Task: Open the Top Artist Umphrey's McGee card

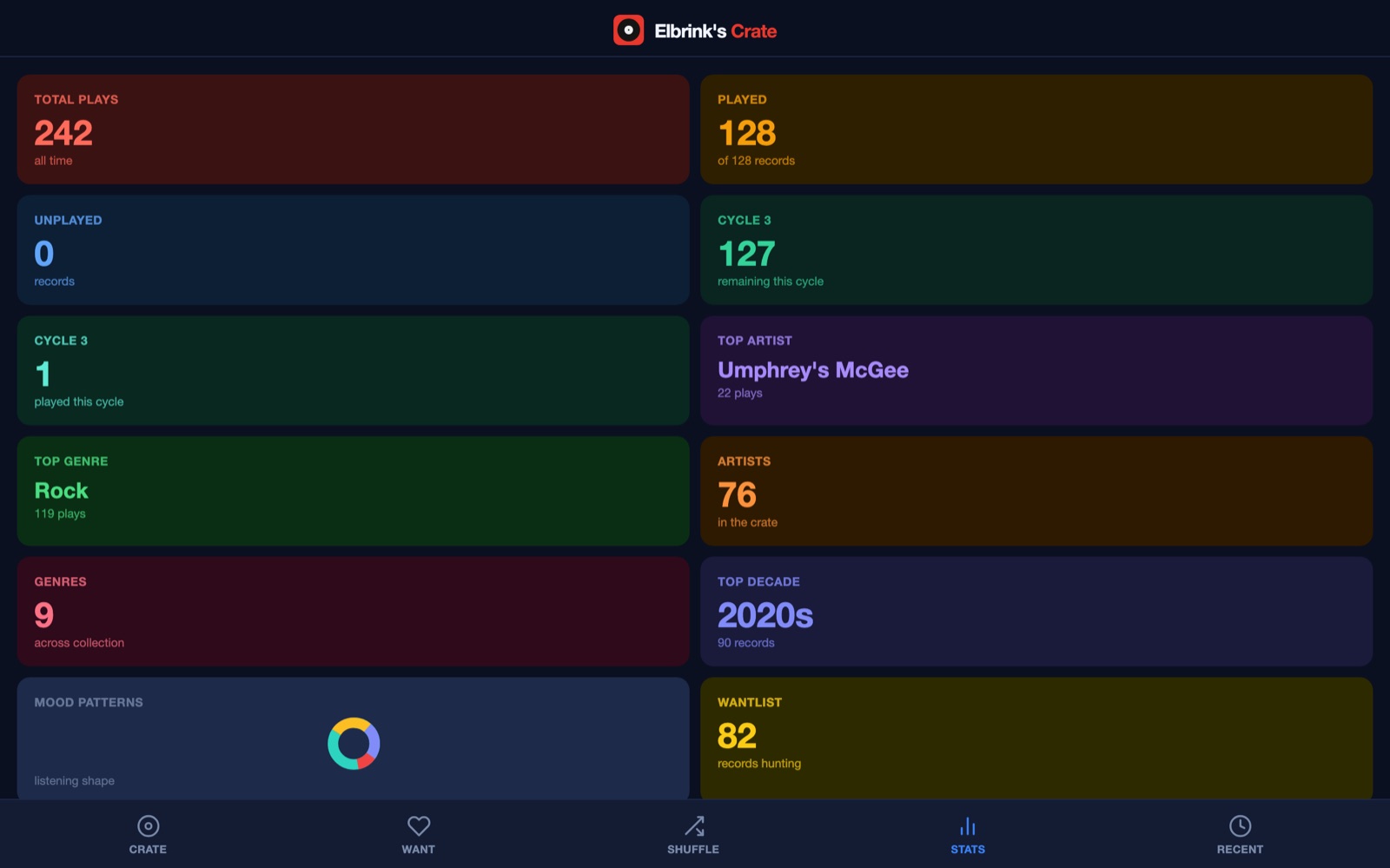Action: tap(1036, 371)
